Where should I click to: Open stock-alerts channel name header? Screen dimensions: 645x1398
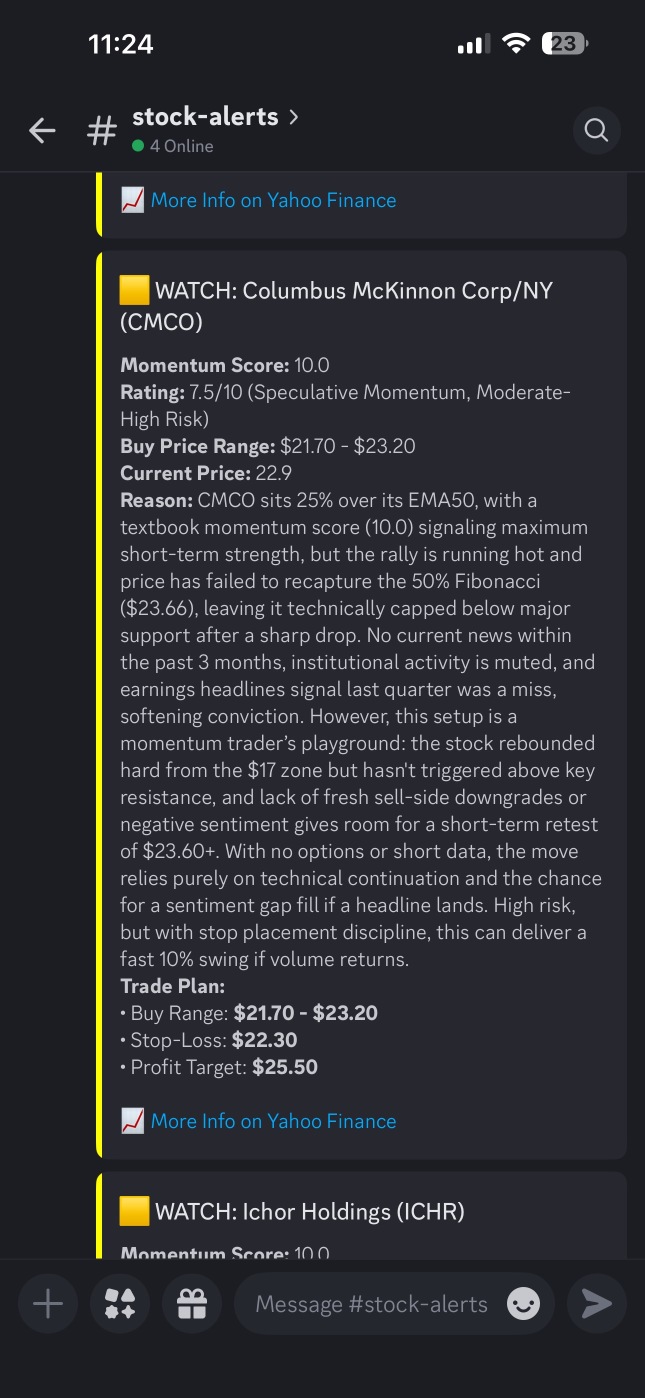(205, 116)
